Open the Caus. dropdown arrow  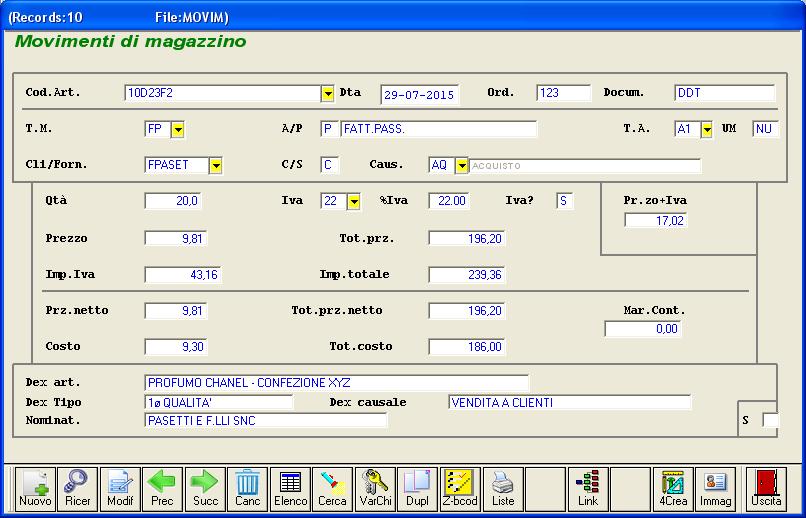pyautogui.click(x=462, y=165)
